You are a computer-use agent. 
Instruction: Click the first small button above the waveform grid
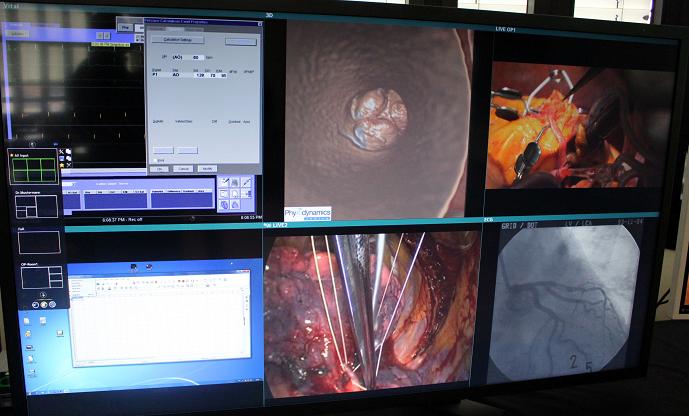click(100, 36)
